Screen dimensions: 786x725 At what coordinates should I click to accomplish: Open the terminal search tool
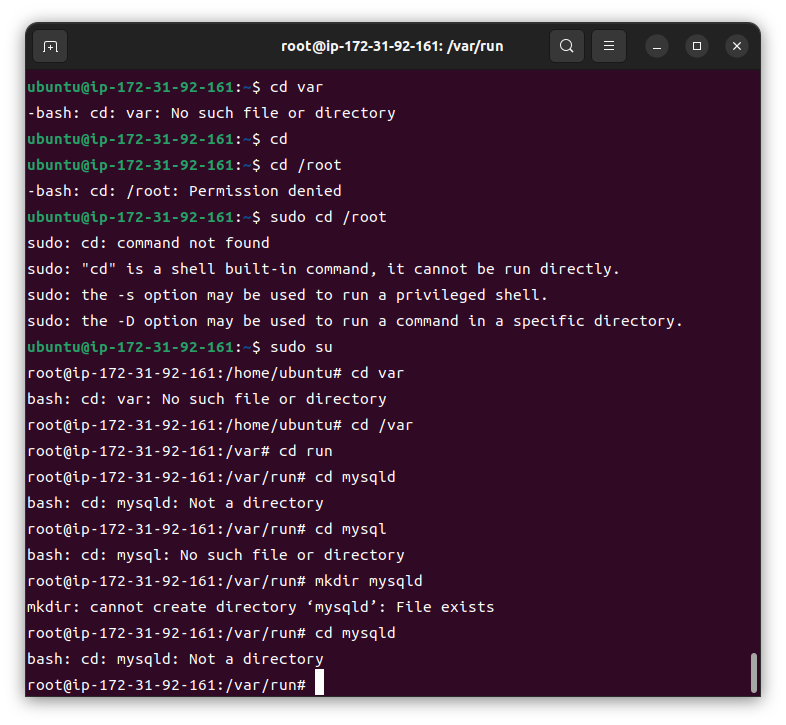point(566,46)
